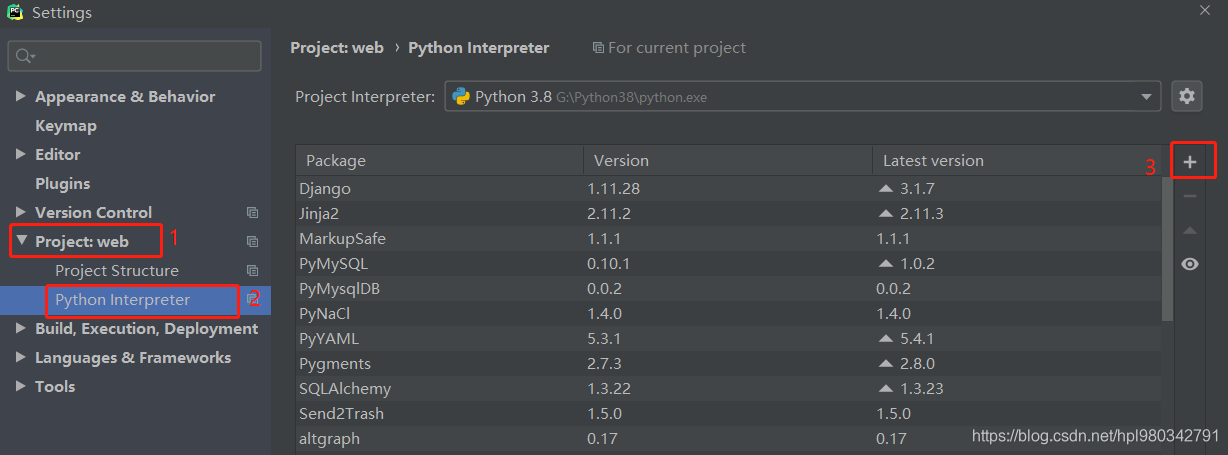Select the altgraph package row
The width and height of the screenshot is (1228, 455).
tap(729, 438)
